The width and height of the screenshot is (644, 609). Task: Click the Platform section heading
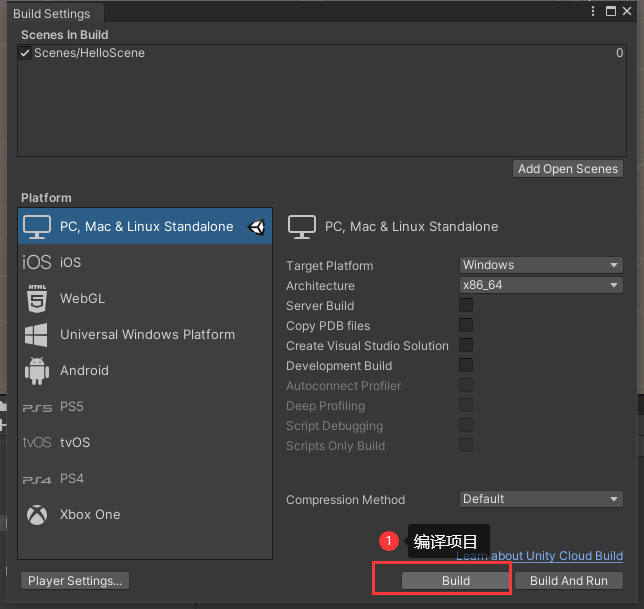[x=46, y=198]
